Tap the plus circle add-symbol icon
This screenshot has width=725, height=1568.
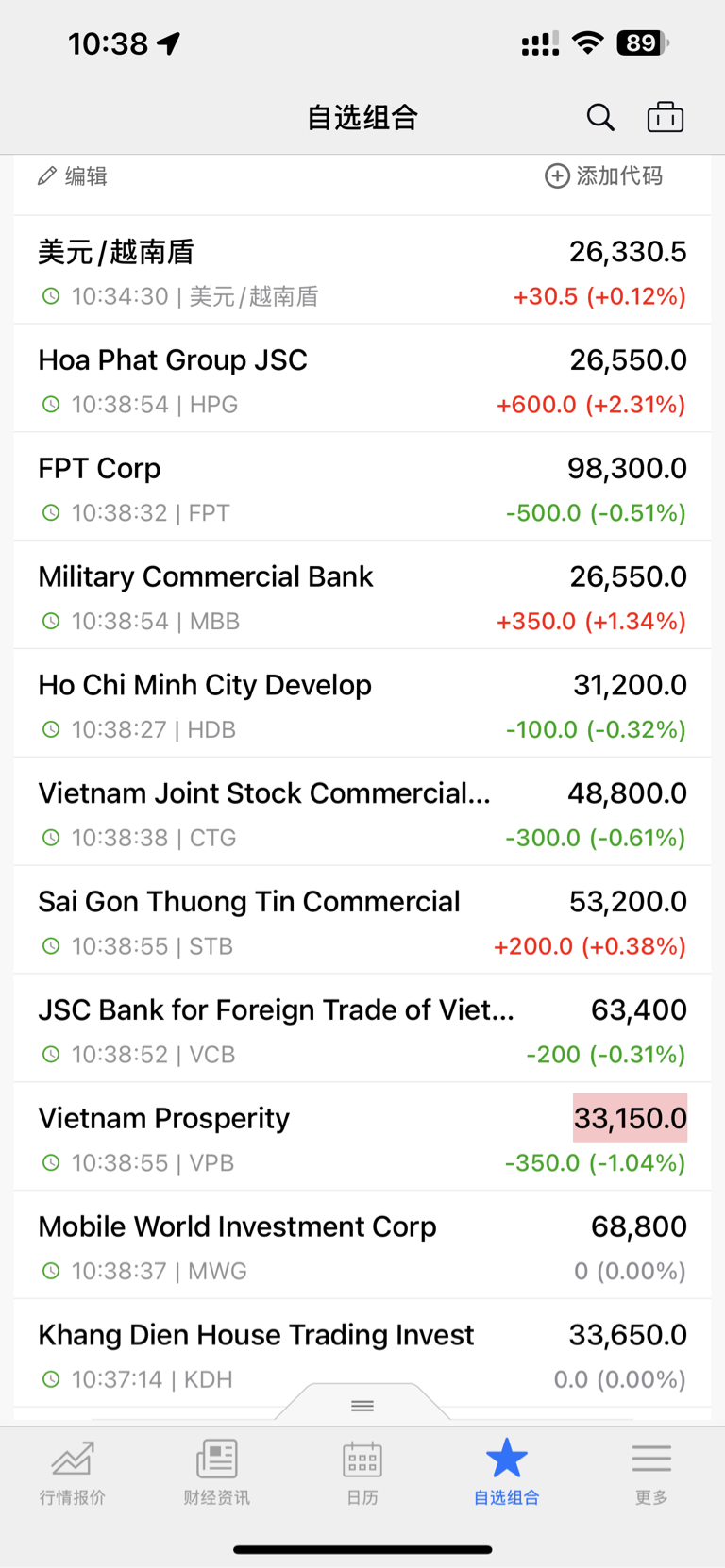pos(557,175)
